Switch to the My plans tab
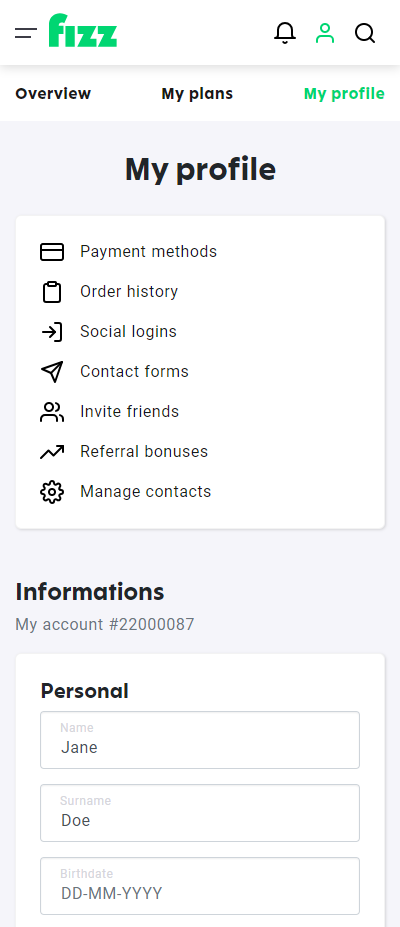 (x=197, y=93)
